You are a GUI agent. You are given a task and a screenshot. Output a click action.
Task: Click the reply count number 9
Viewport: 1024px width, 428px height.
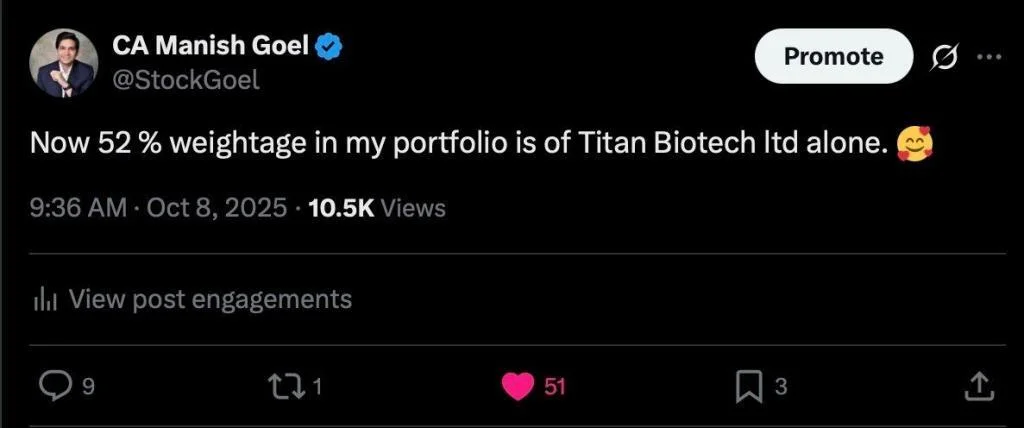pos(88,387)
